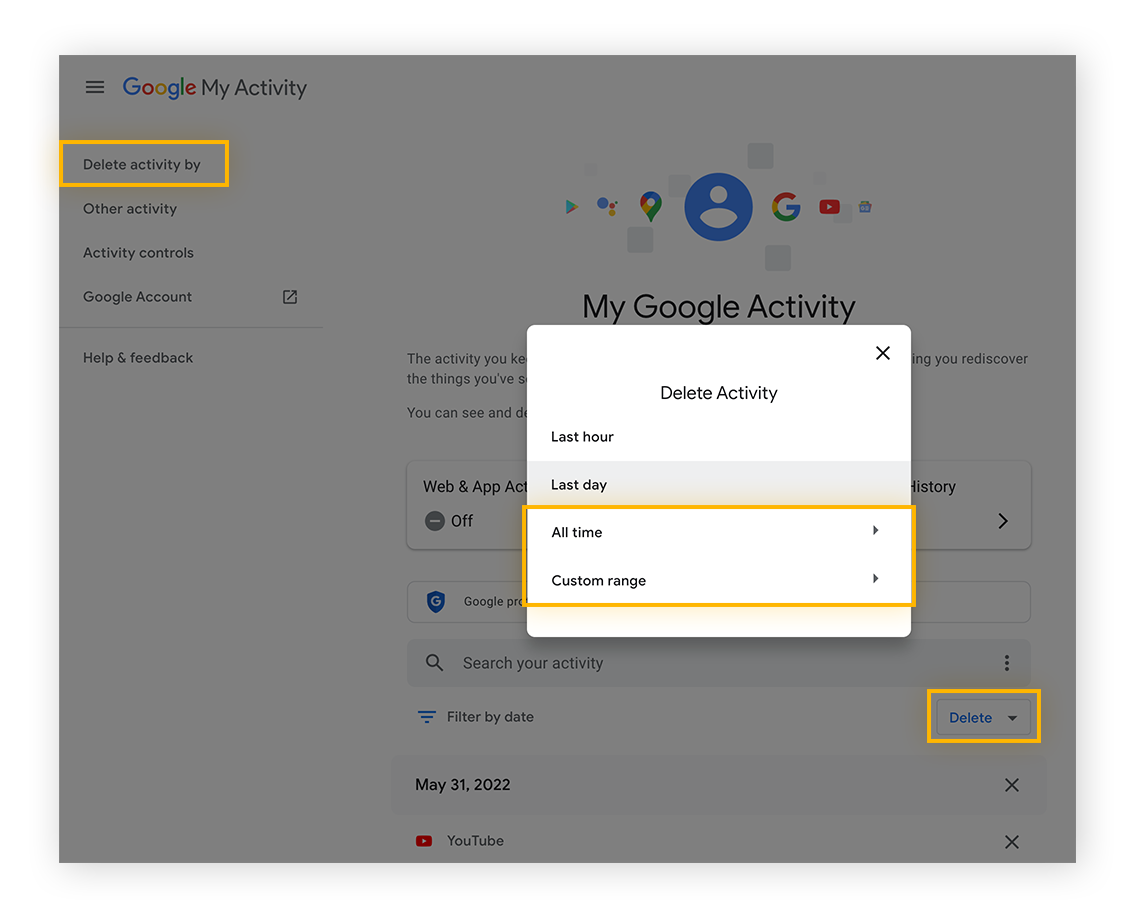Click the Google My Activity logo

[214, 88]
